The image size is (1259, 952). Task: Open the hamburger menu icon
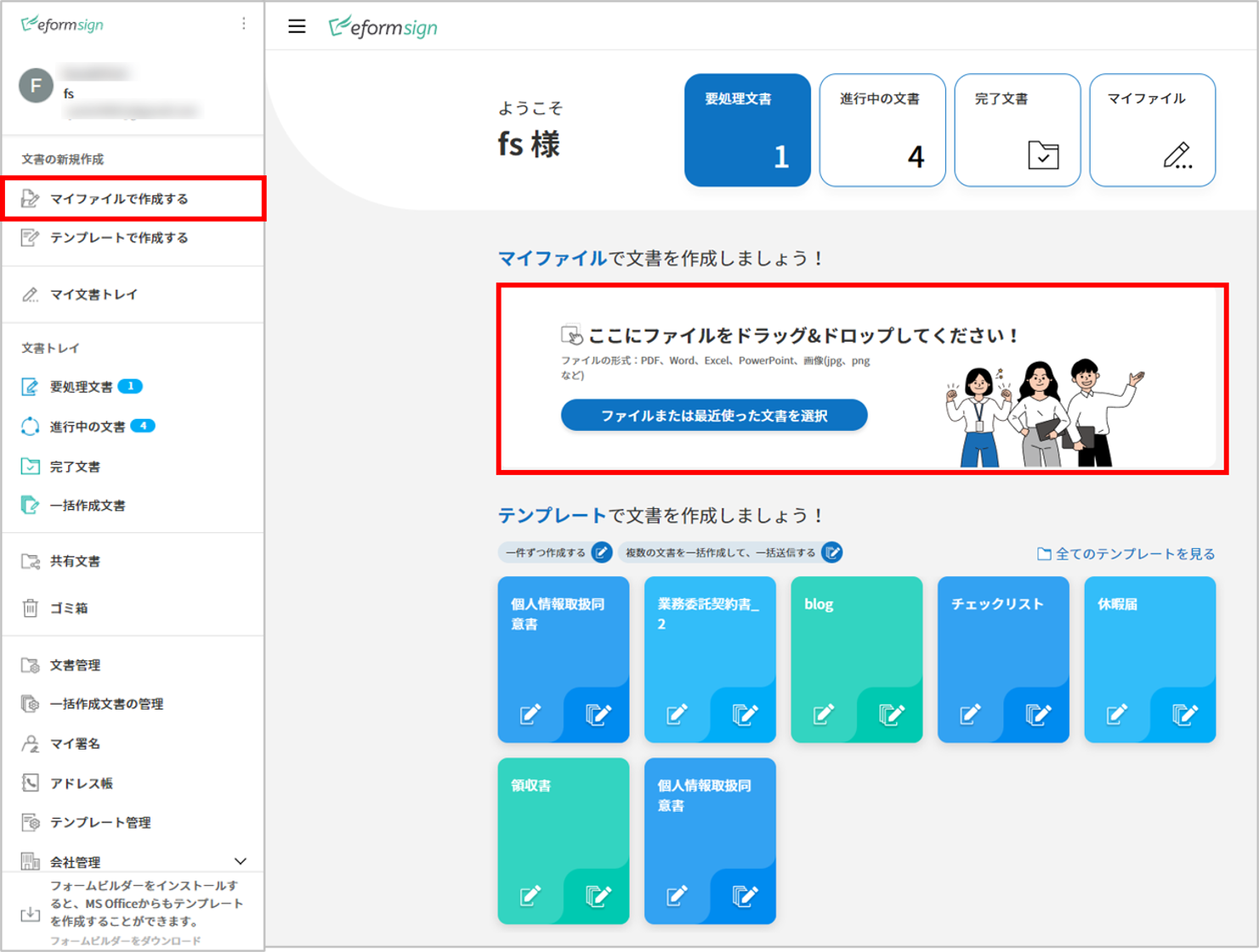coord(297,26)
